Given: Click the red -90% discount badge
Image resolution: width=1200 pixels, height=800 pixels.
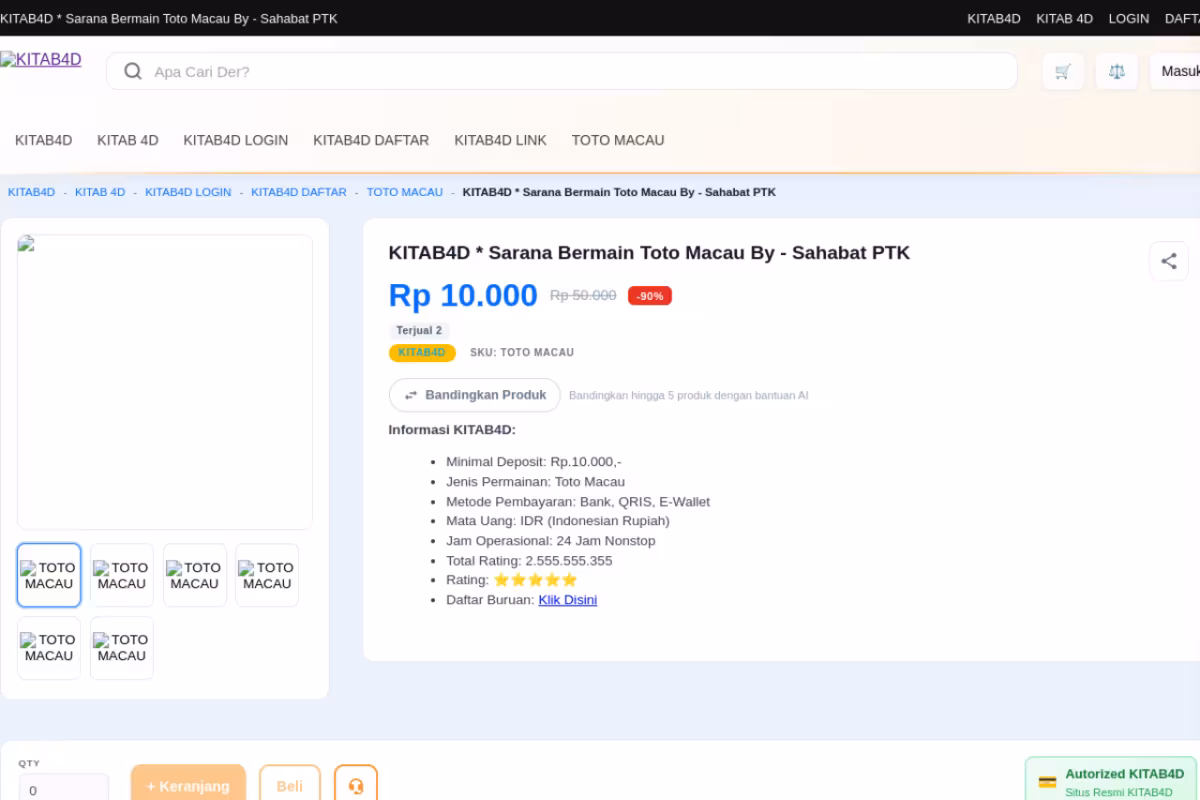Looking at the screenshot, I should click(650, 296).
